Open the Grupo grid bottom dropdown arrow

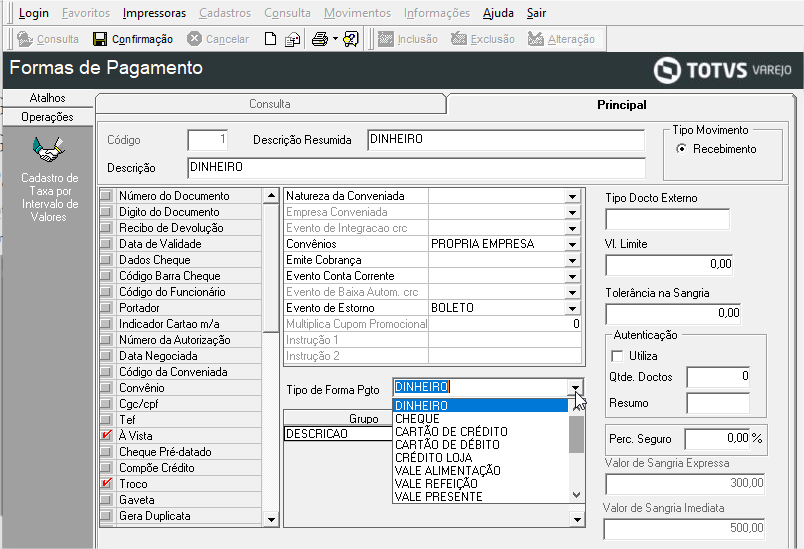[577, 519]
